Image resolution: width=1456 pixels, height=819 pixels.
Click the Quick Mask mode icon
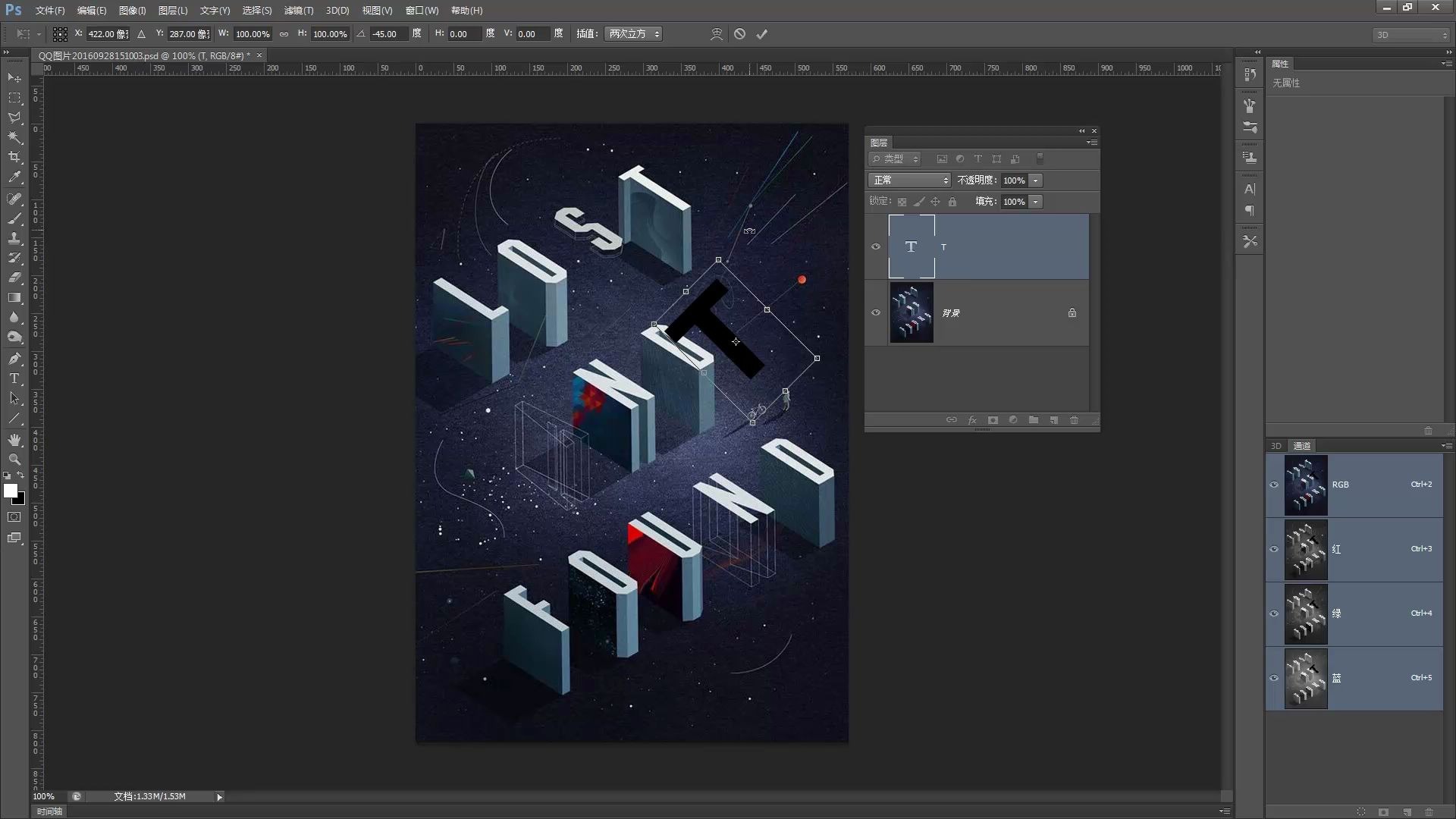coord(14,517)
